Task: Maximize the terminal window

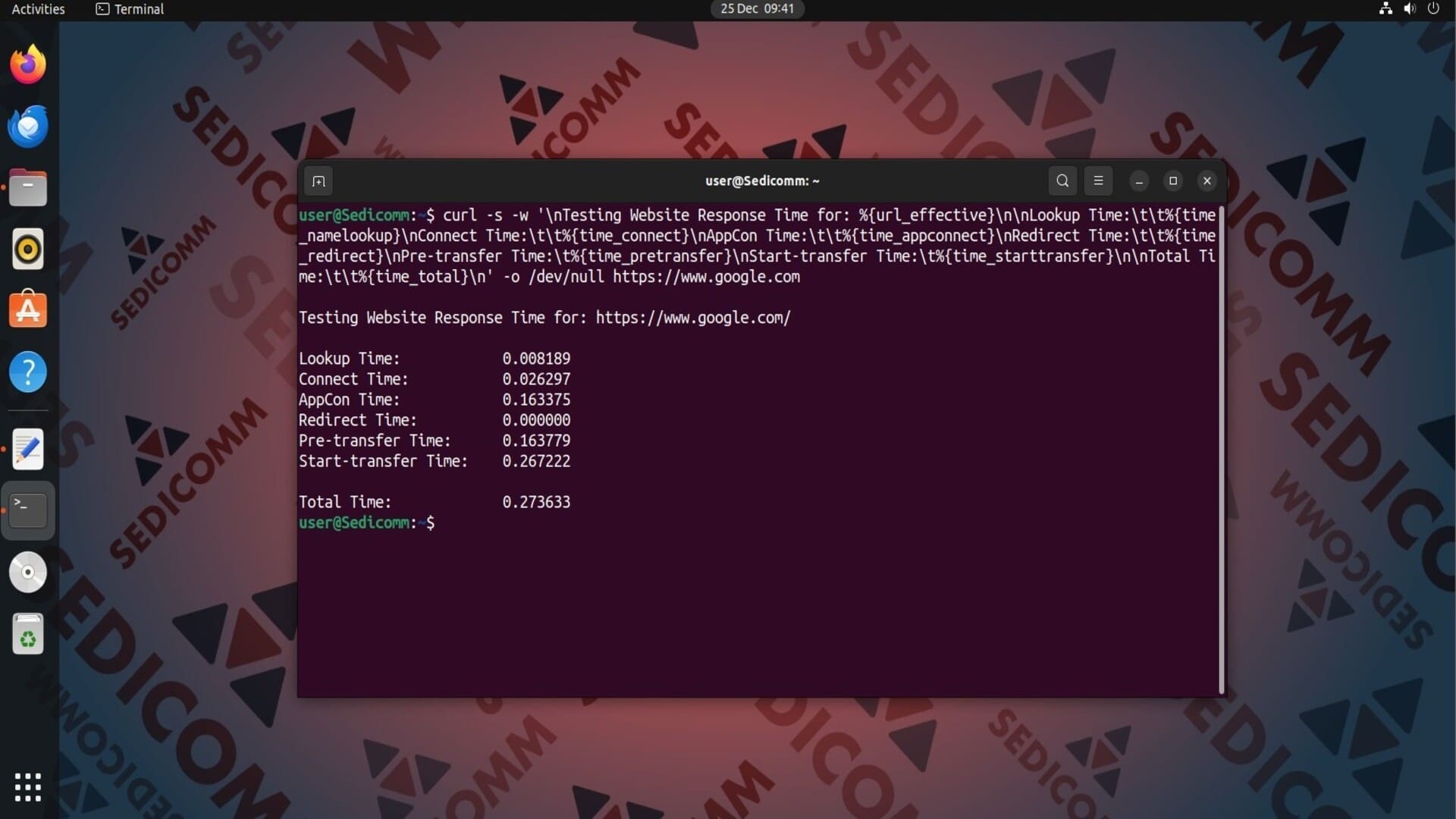Action: 1173,180
